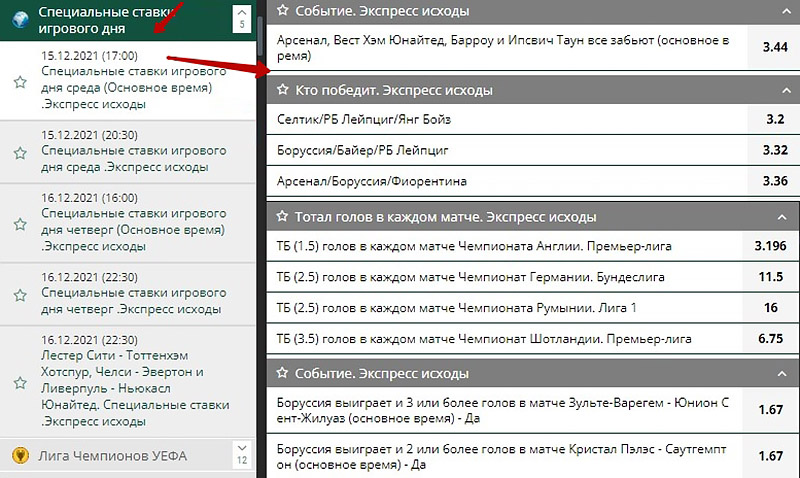Select odds 3.36 for Арсенал/Боруссия/Фиорентина
The height and width of the screenshot is (478, 800).
point(774,181)
